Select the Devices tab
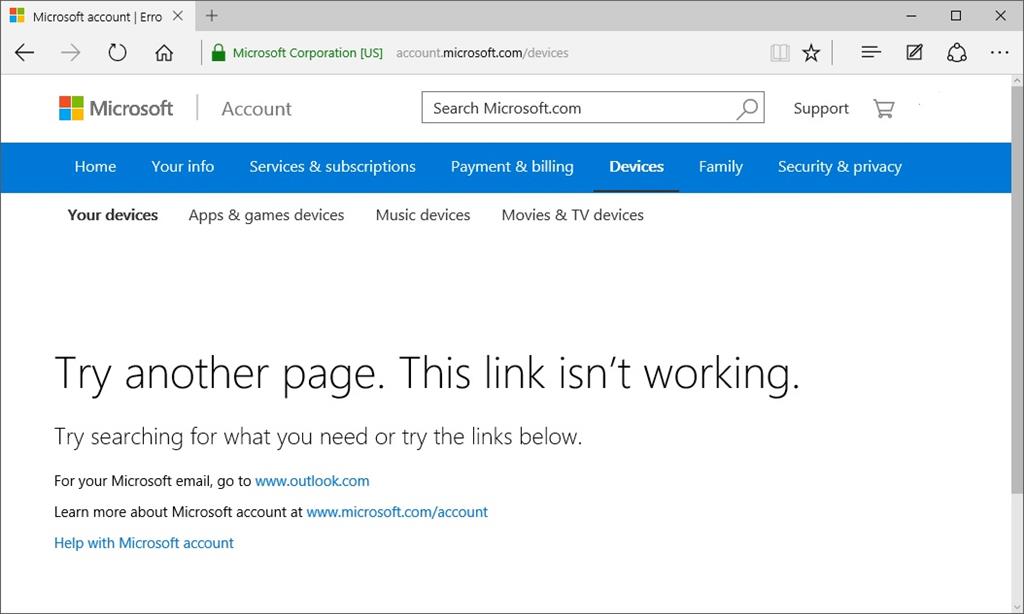 click(636, 167)
